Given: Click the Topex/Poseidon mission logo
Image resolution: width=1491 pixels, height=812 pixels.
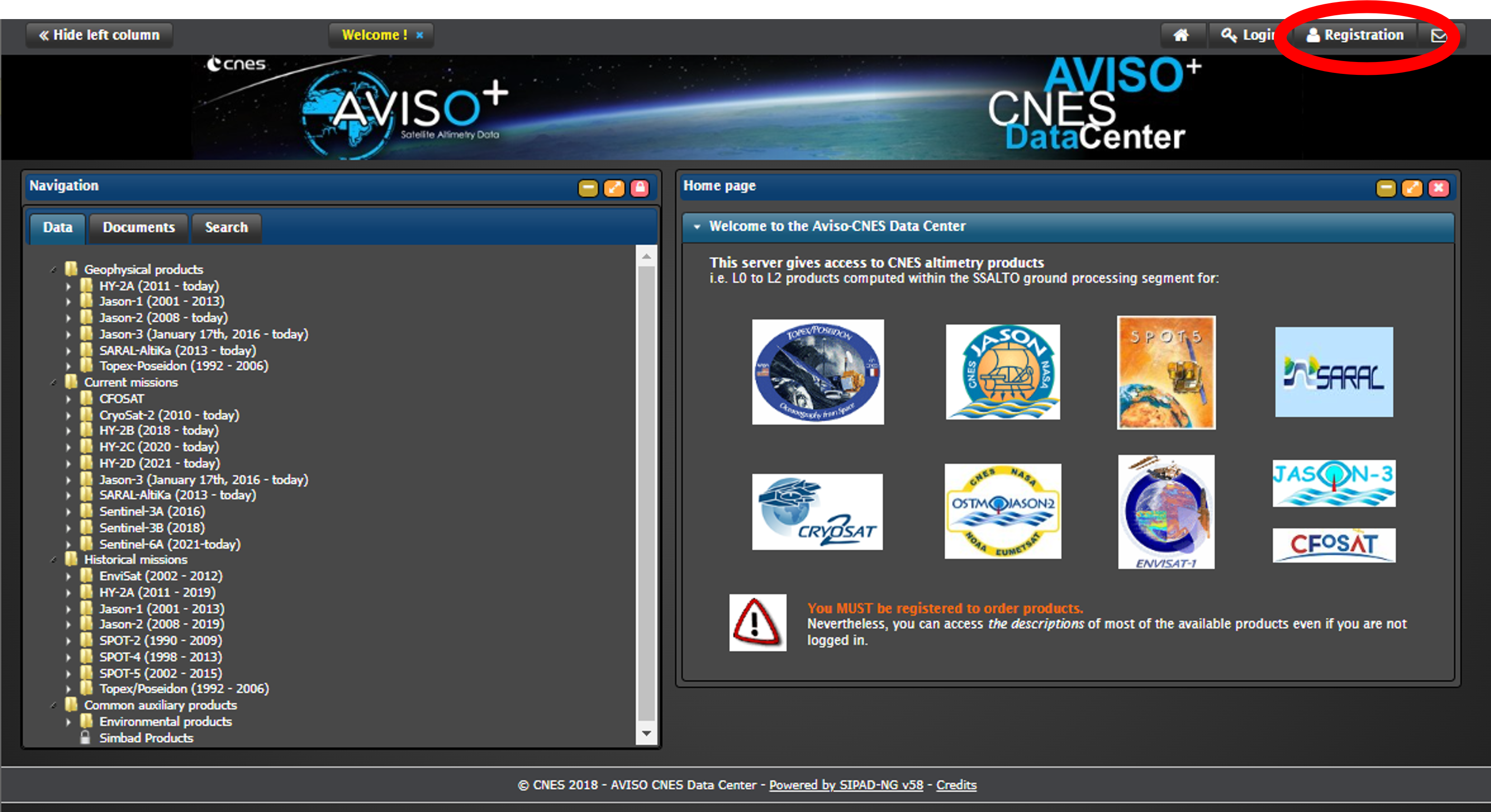Looking at the screenshot, I should 818,372.
